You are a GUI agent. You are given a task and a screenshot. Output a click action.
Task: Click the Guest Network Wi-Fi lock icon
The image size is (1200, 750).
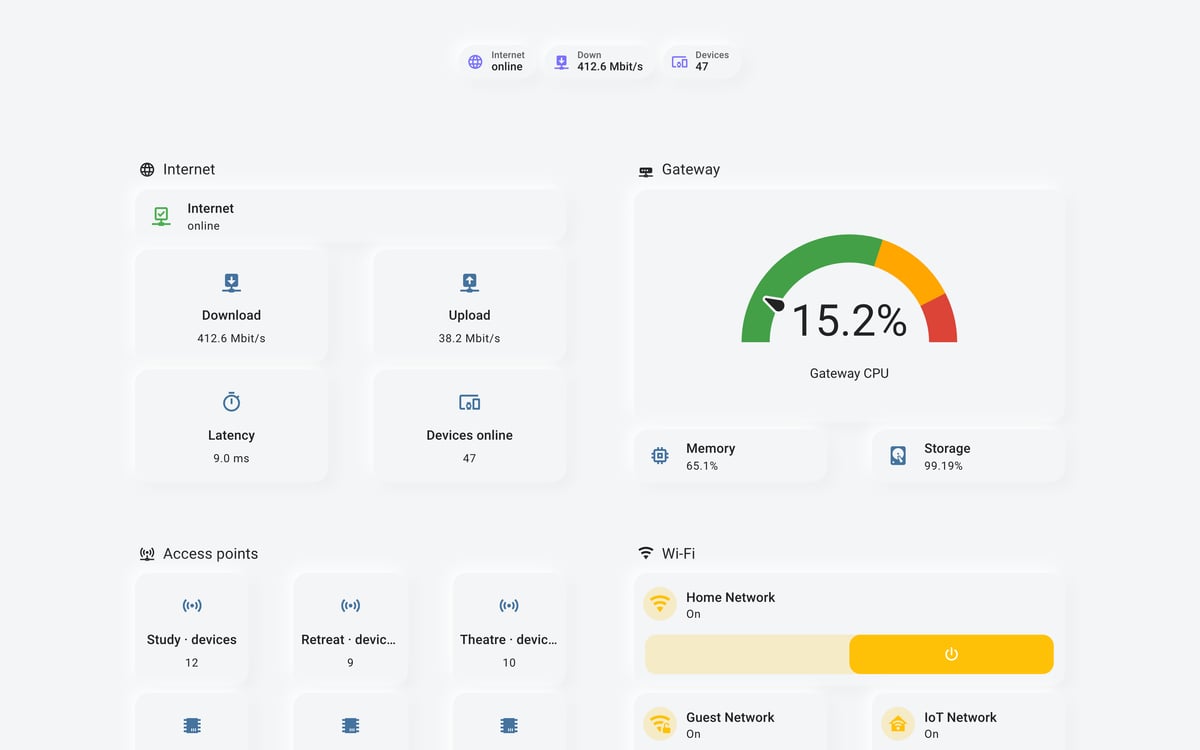660,724
